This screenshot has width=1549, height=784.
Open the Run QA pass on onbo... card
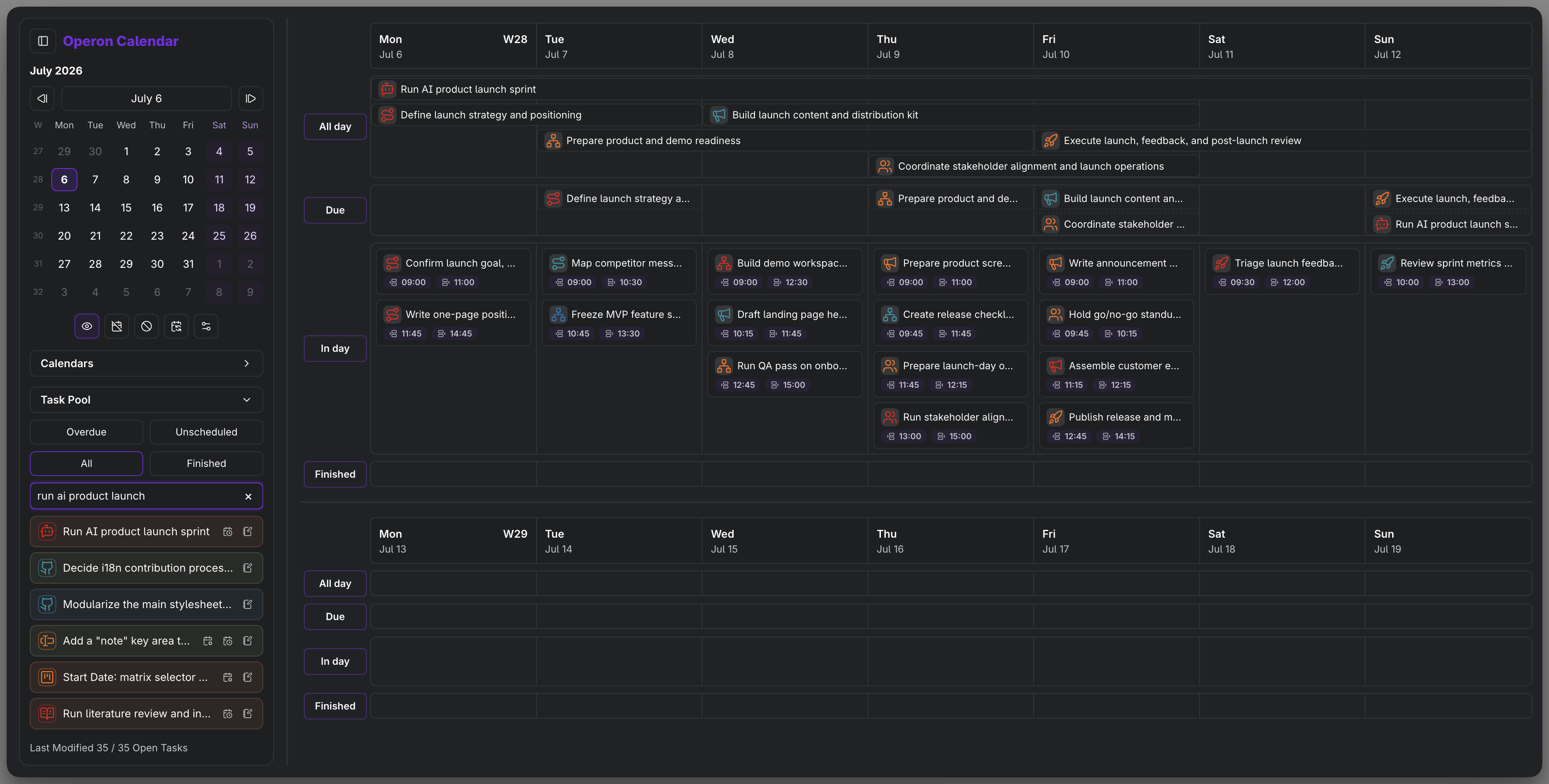[785, 375]
